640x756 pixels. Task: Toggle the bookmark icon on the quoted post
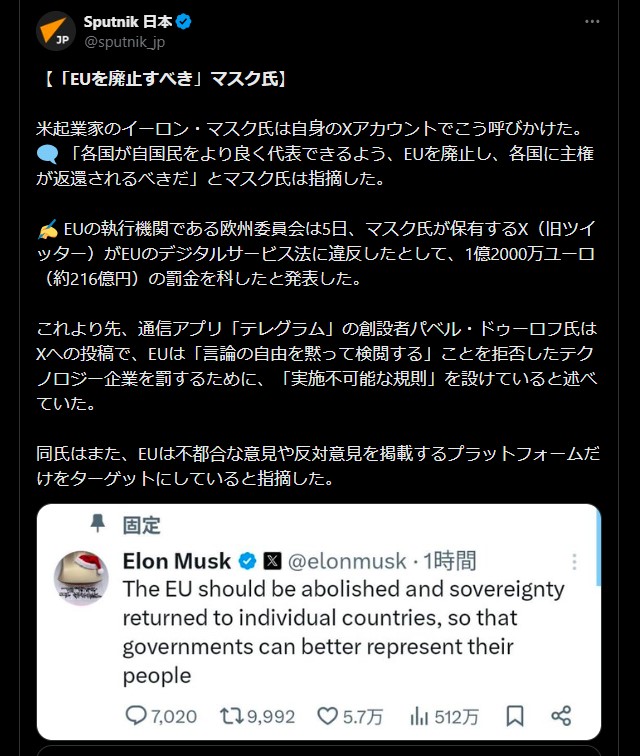[x=515, y=715]
